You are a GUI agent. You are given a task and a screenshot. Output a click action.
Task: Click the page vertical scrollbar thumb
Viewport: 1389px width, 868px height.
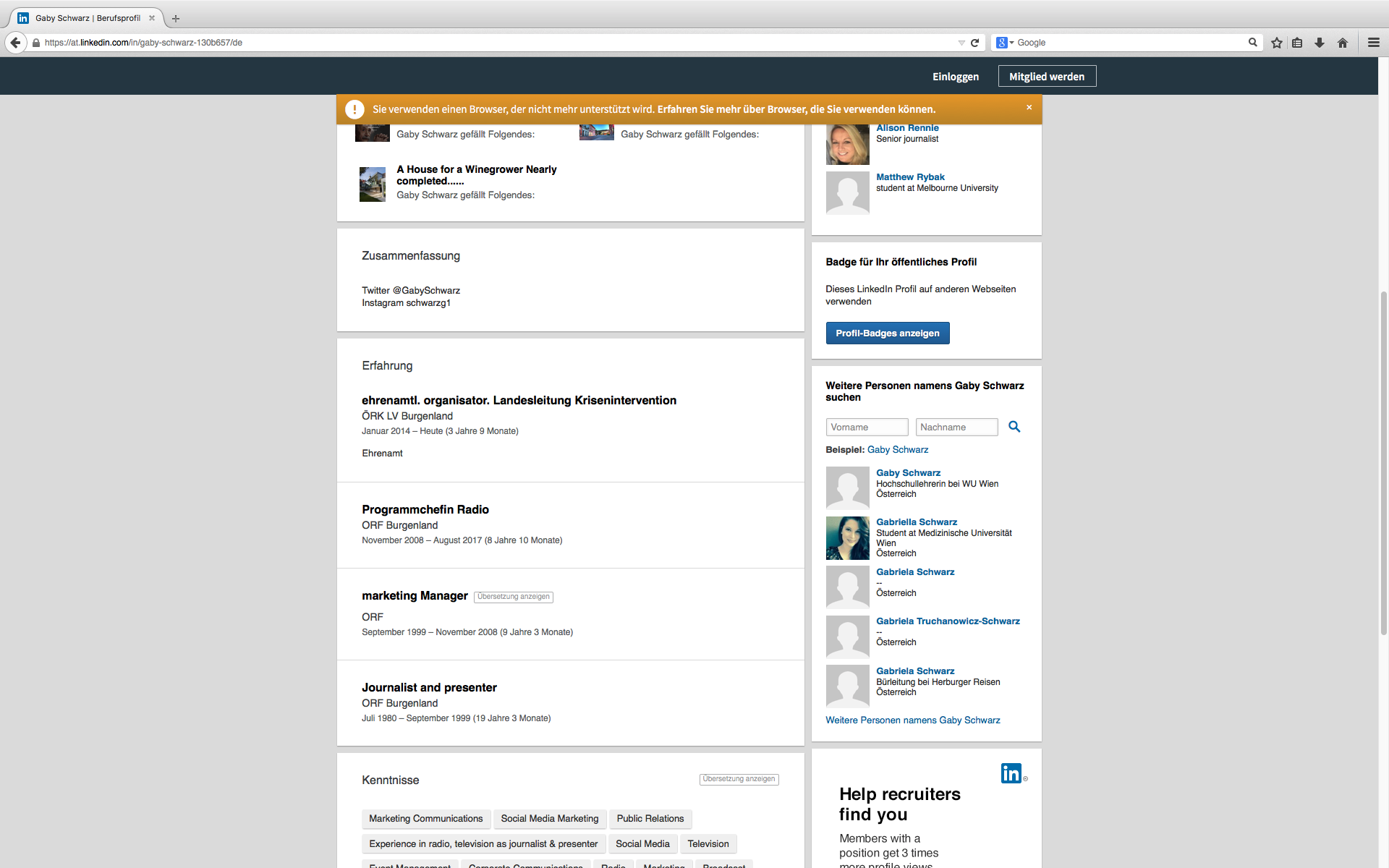(1383, 463)
